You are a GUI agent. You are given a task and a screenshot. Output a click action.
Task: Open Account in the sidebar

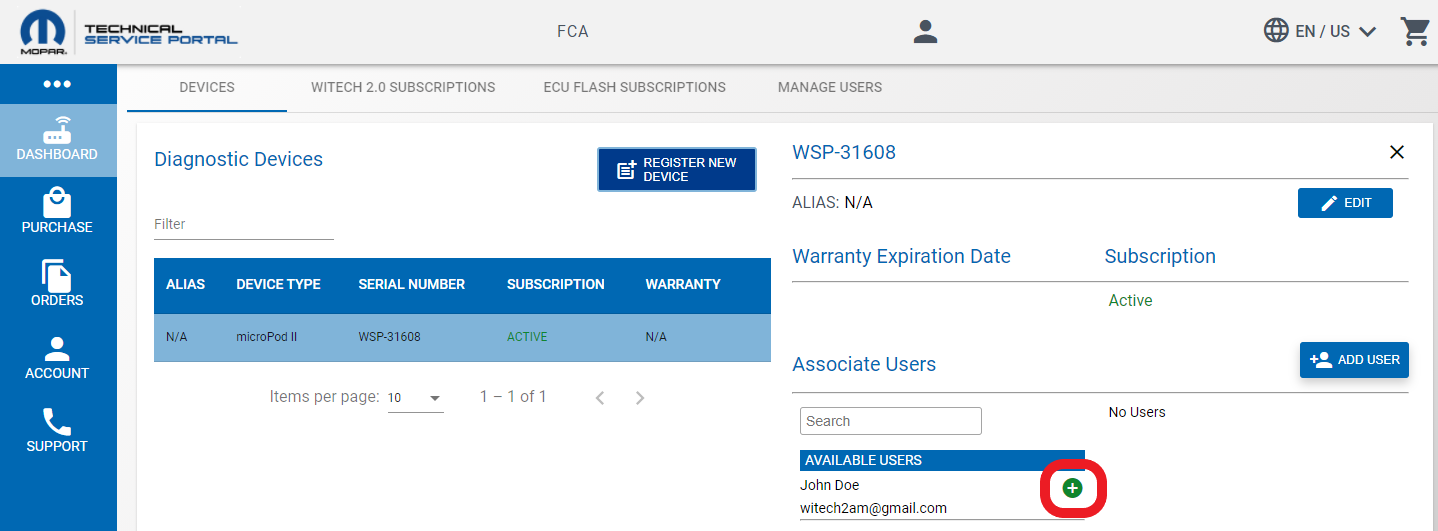coord(57,359)
